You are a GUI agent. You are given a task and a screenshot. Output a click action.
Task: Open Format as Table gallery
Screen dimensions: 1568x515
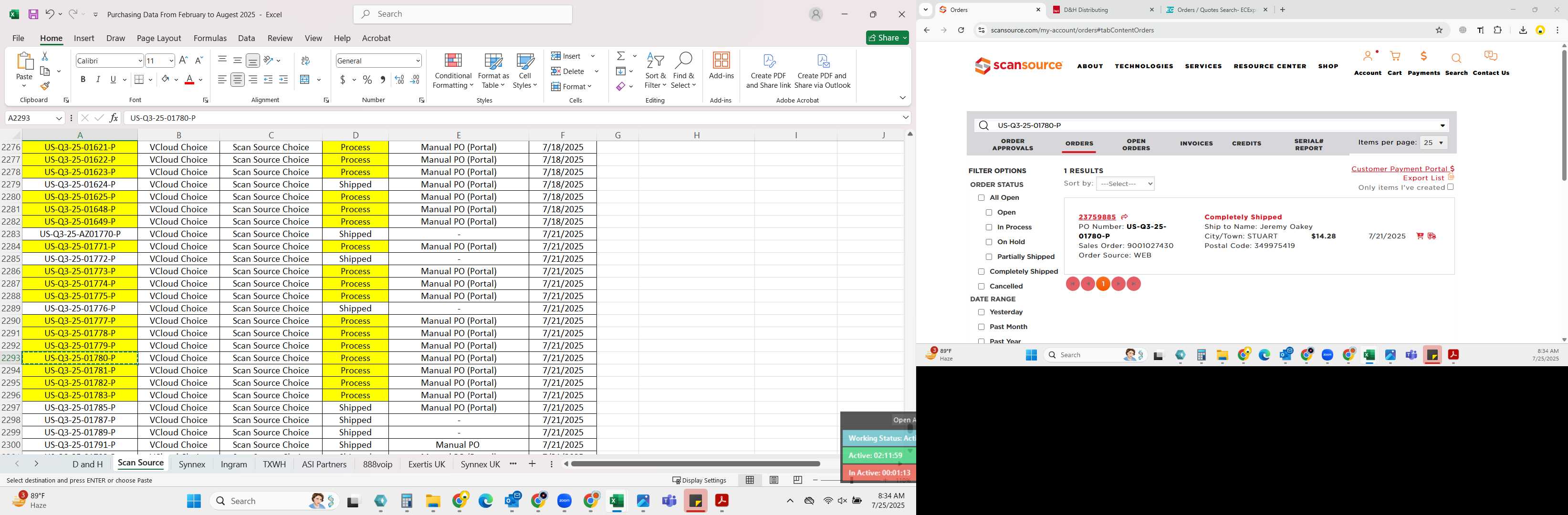[x=493, y=71]
